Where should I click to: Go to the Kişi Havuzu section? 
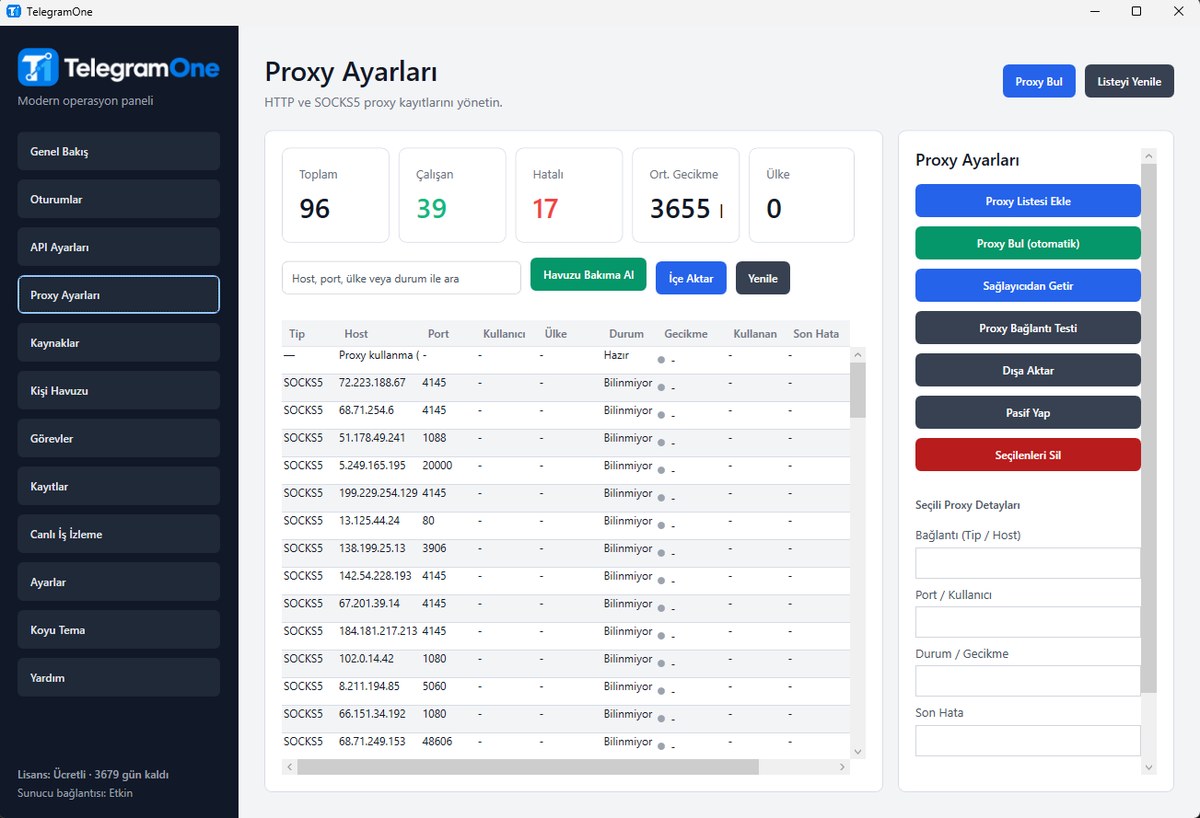pyautogui.click(x=119, y=390)
